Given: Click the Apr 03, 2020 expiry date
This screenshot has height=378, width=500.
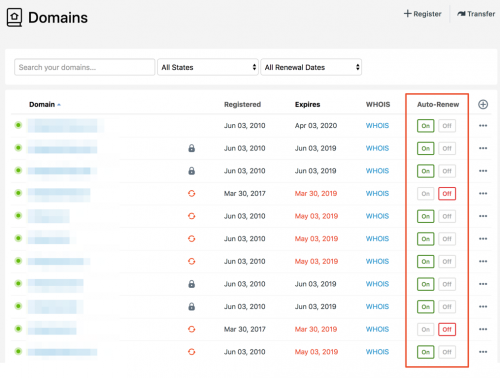Looking at the screenshot, I should (x=316, y=126).
